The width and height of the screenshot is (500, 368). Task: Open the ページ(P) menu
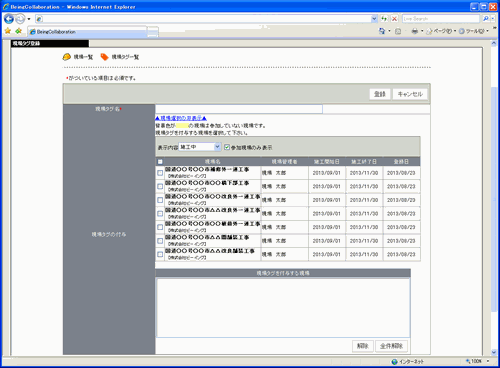pyautogui.click(x=441, y=31)
